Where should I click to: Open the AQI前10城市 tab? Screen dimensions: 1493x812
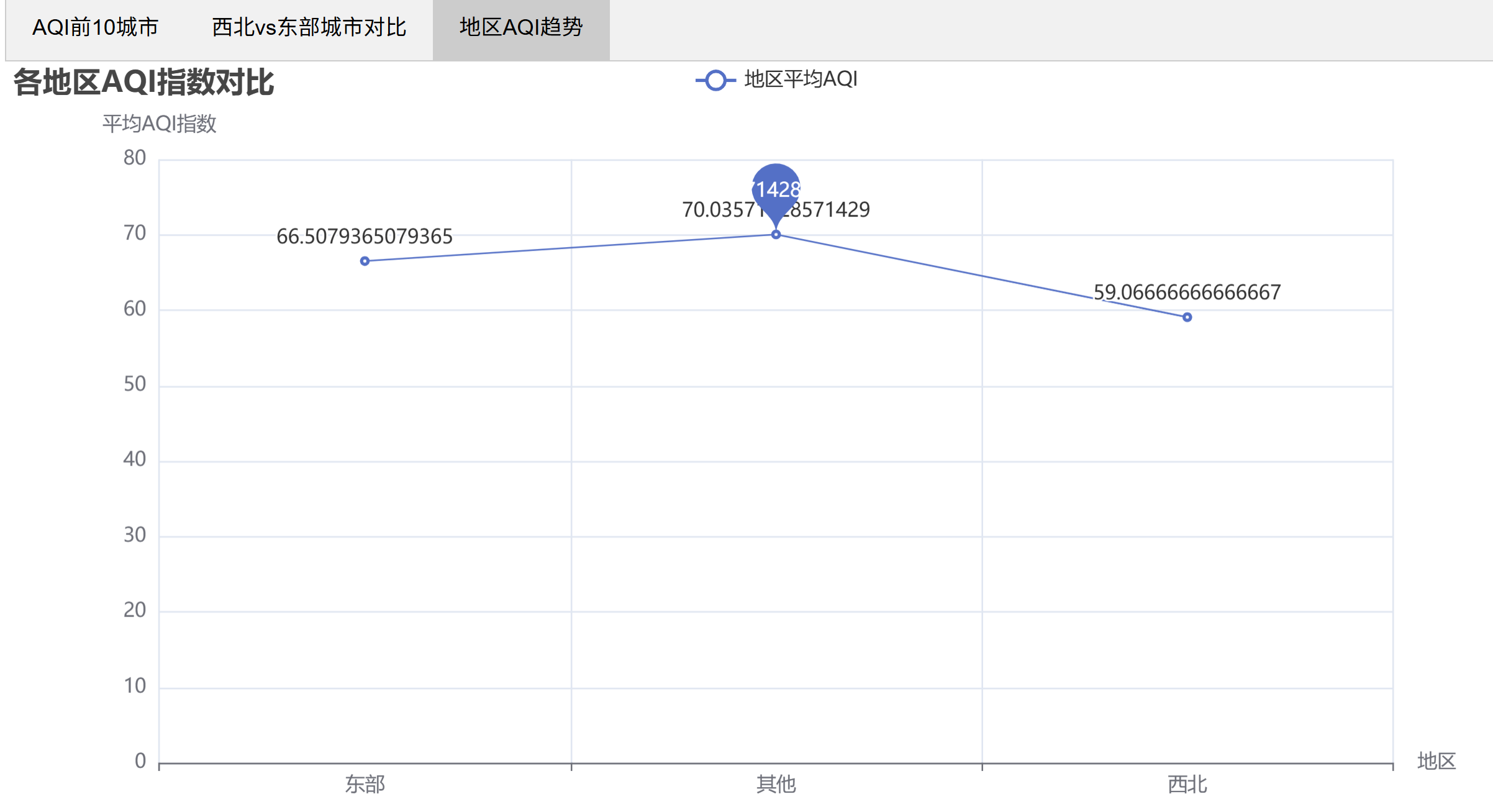click(95, 28)
